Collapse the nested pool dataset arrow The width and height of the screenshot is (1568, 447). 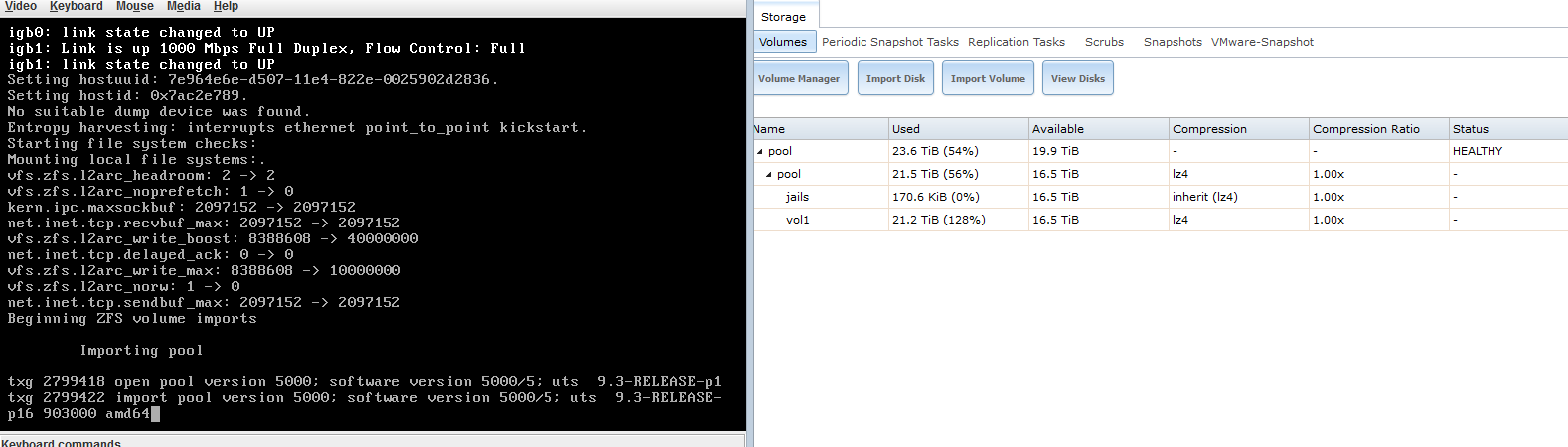769,175
